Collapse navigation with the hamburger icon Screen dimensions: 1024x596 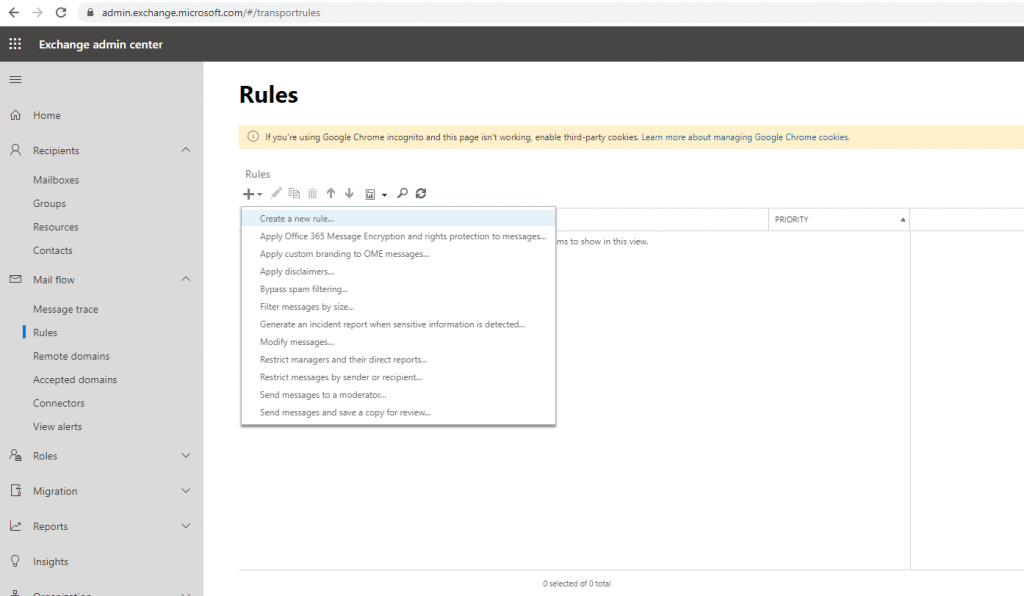[x=15, y=80]
